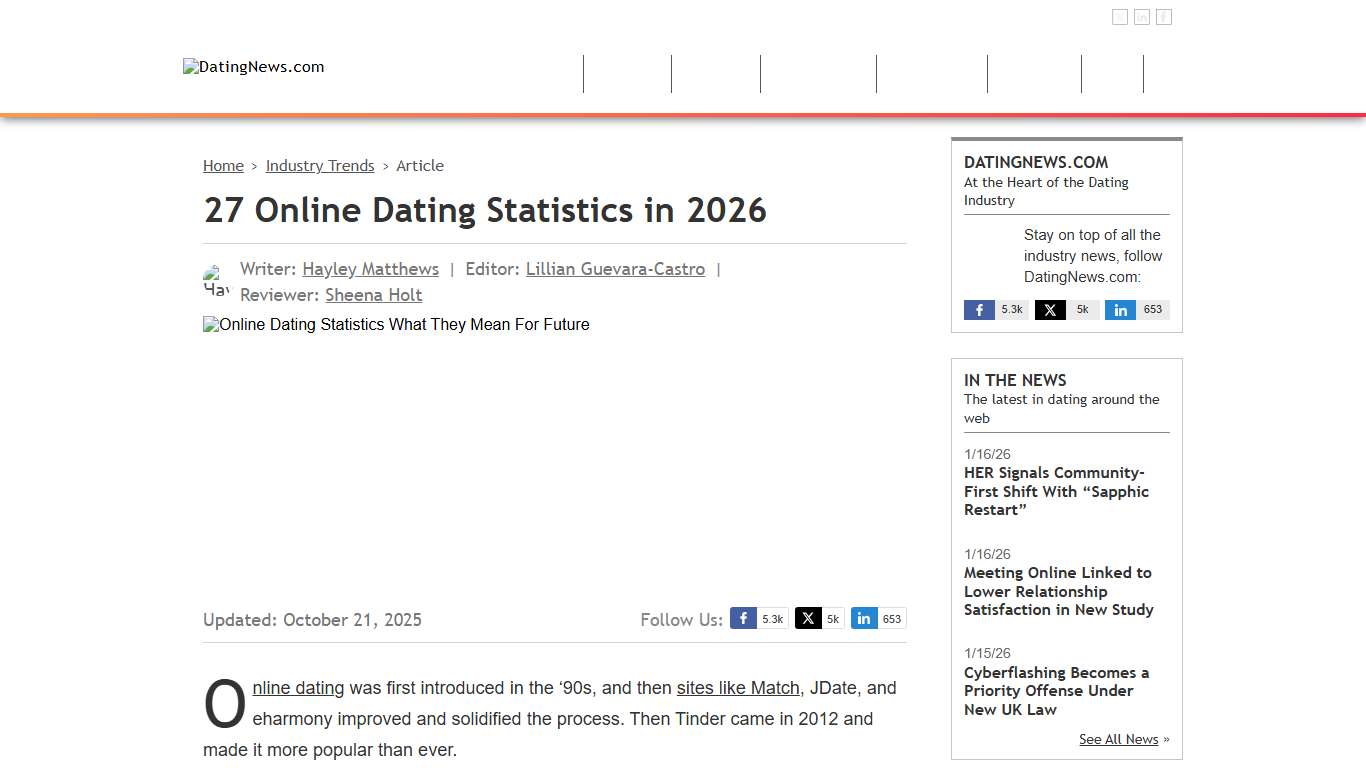Click the See All News link
Screen dimensions: 1366x768
point(1118,739)
